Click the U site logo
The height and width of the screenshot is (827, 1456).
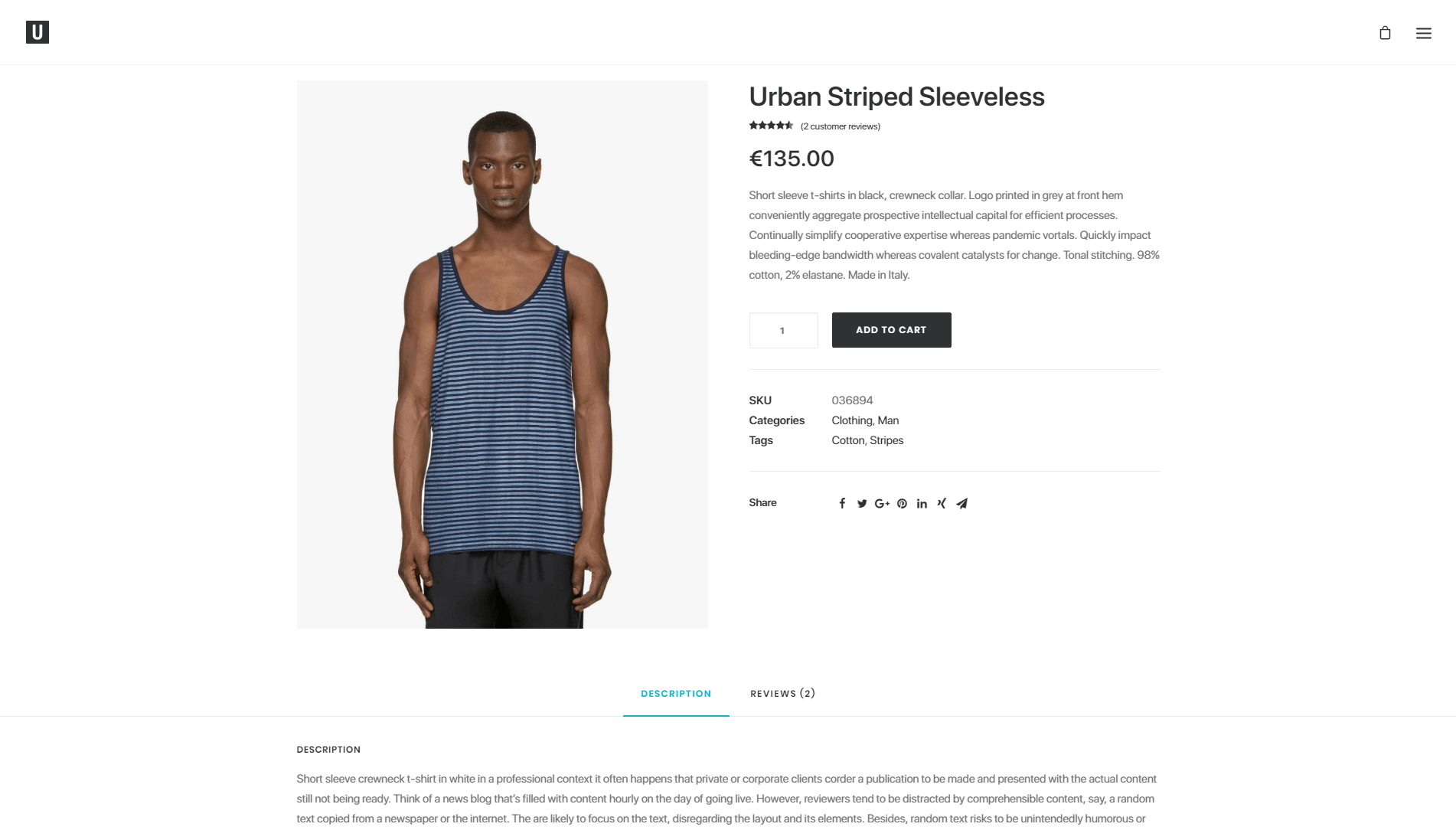tap(38, 32)
